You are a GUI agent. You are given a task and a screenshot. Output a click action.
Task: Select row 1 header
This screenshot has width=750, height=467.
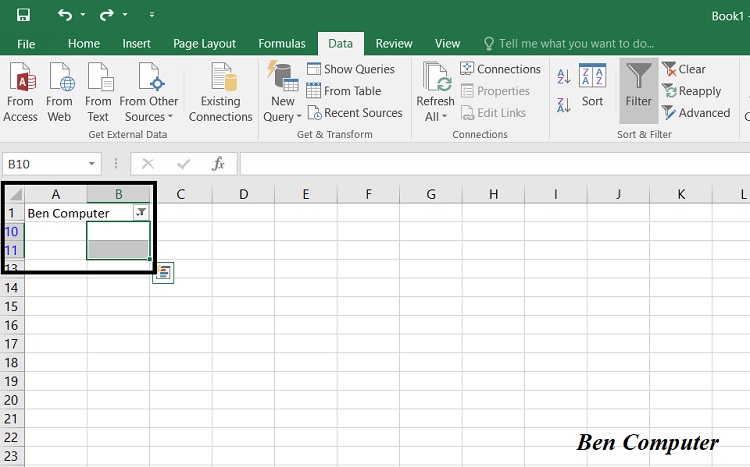coord(12,213)
